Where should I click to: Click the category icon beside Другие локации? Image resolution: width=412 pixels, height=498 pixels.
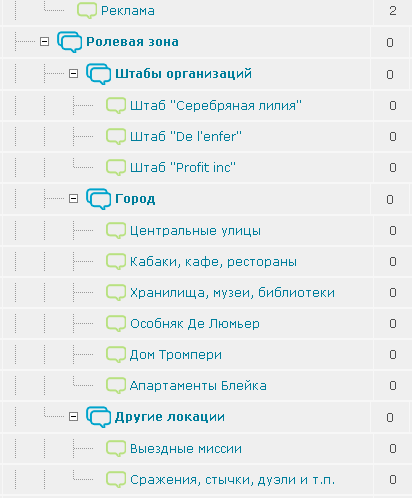tap(98, 417)
